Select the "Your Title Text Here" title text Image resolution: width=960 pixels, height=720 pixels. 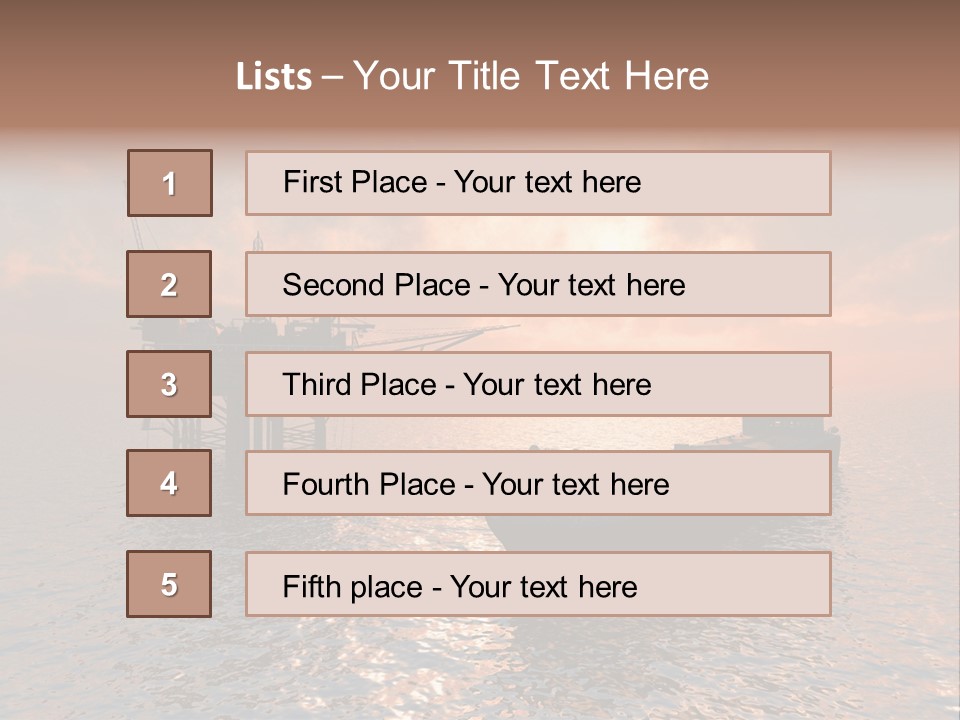[531, 76]
